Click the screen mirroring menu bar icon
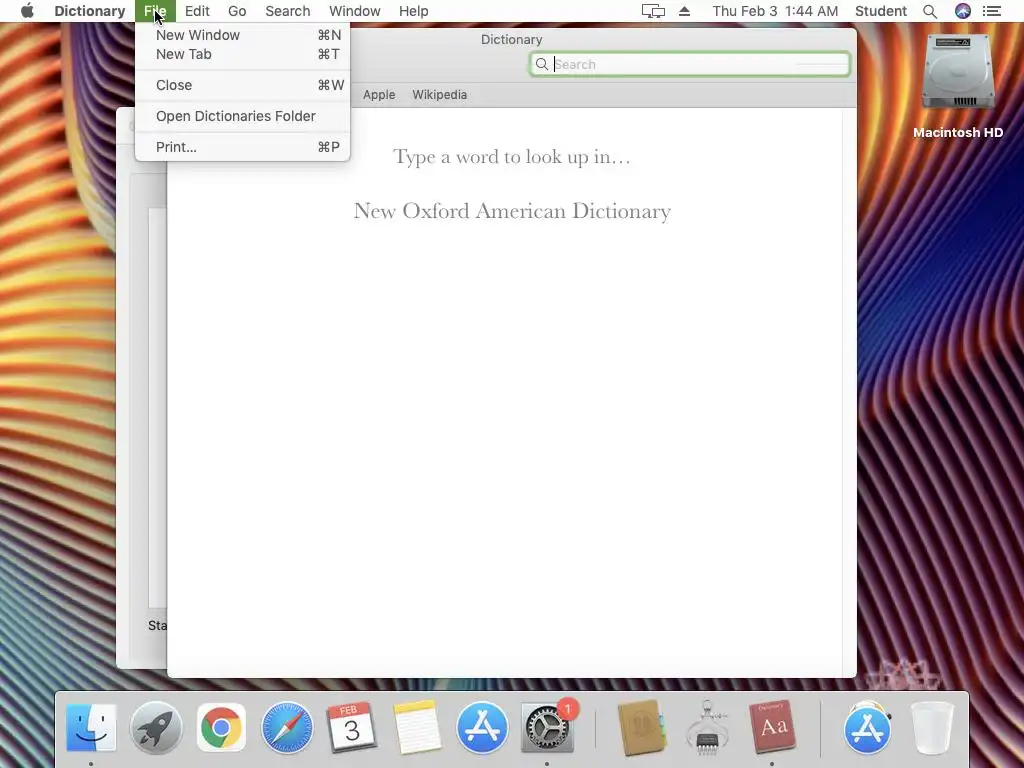This screenshot has height=768, width=1024. 653,11
